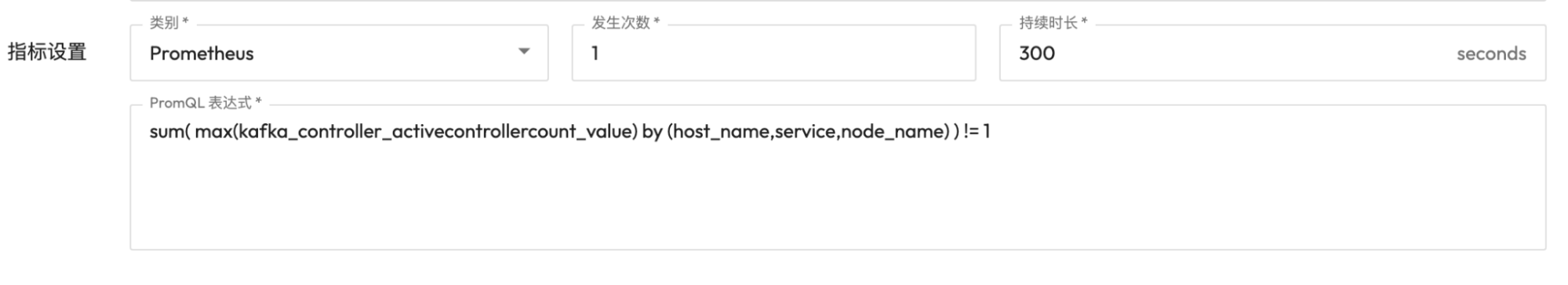Click the Prometheus selected value
Screen dimensions: 1568x285
[x=202, y=53]
